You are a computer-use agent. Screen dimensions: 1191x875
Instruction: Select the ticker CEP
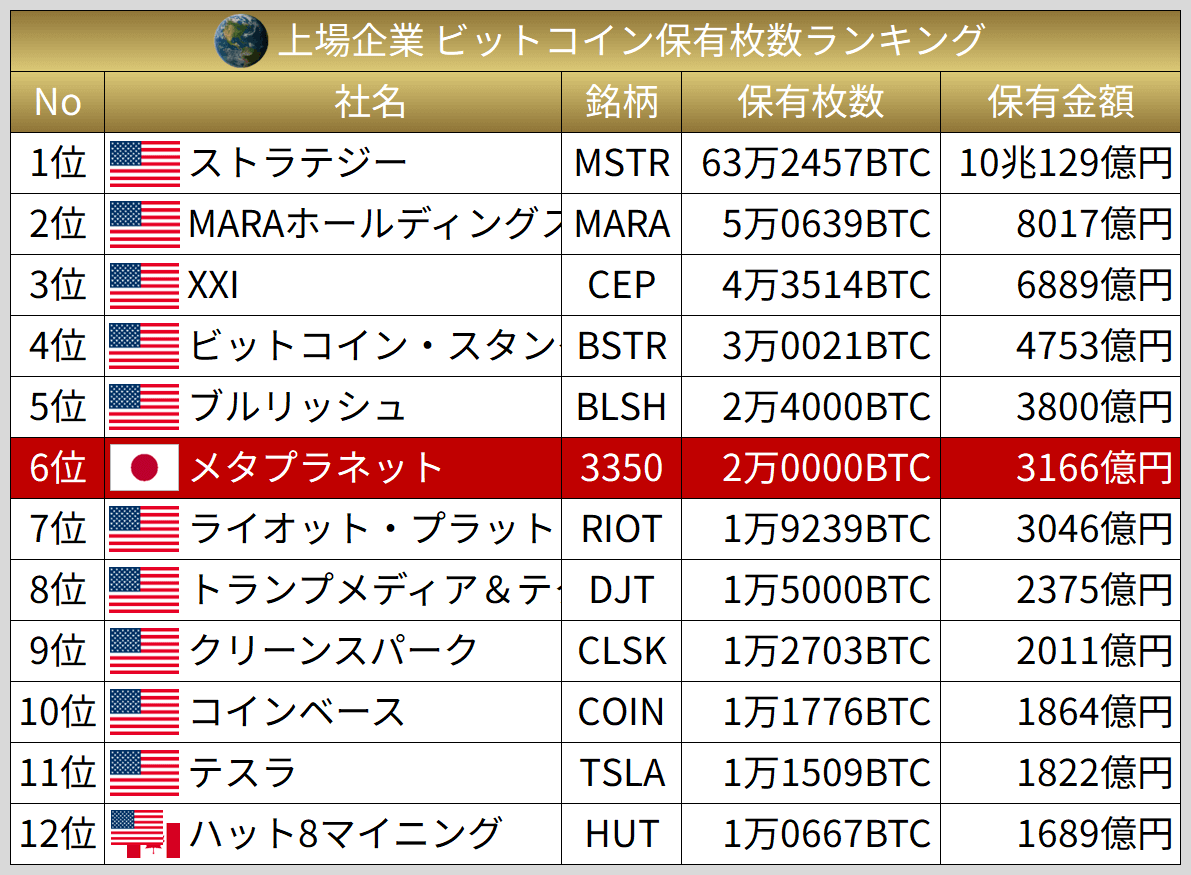click(x=621, y=286)
